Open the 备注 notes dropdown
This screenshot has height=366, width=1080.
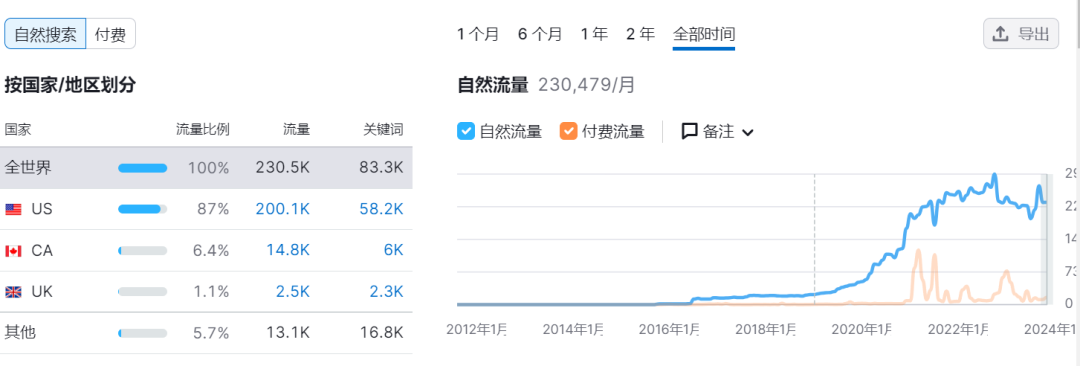tap(718, 131)
